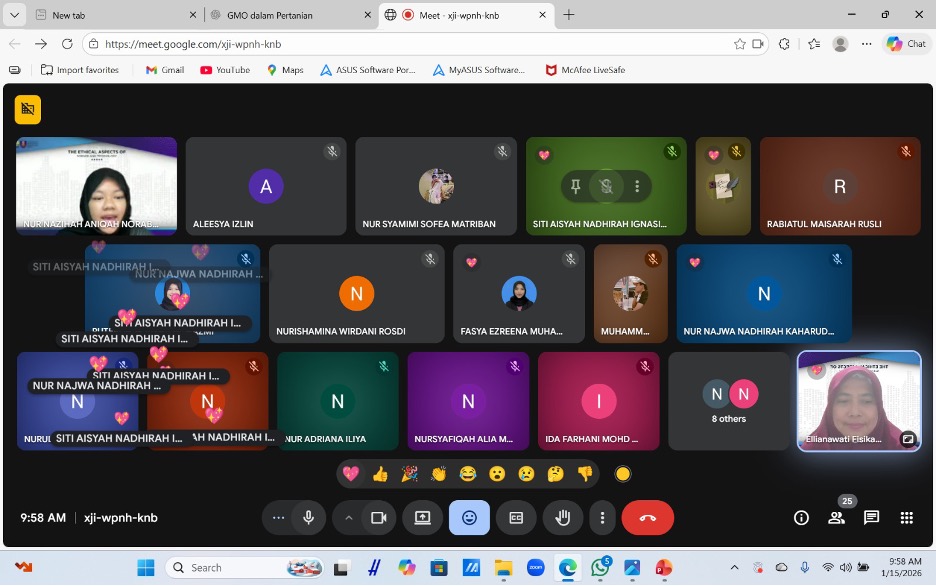The height and width of the screenshot is (586, 936).
Task: Raise your hand in the meeting
Action: point(563,518)
